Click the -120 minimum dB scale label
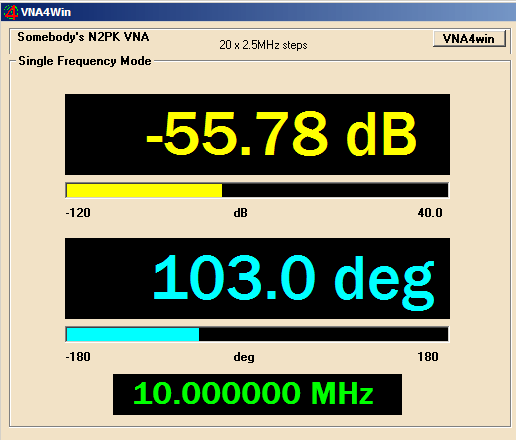Screen dimensions: 516x440 pyautogui.click(x=78, y=213)
